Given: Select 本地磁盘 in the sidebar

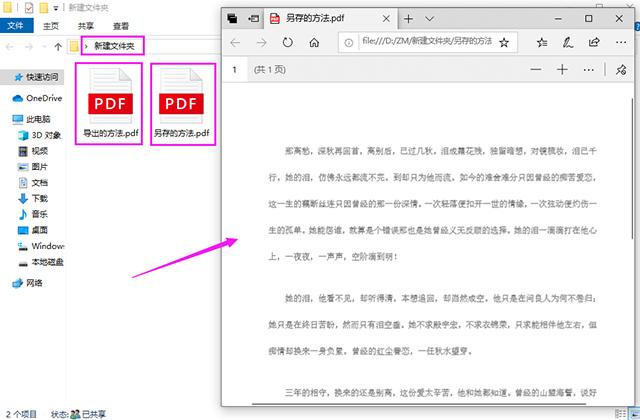Looking at the screenshot, I should (41, 262).
